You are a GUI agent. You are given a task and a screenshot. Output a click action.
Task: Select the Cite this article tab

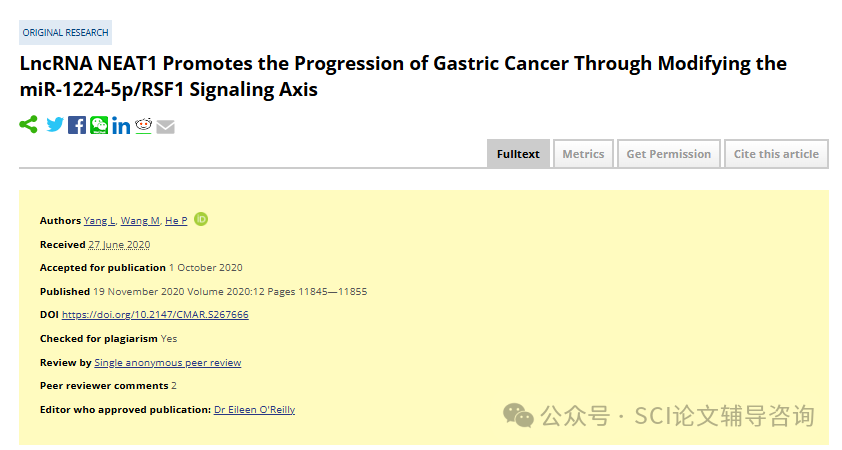point(776,154)
